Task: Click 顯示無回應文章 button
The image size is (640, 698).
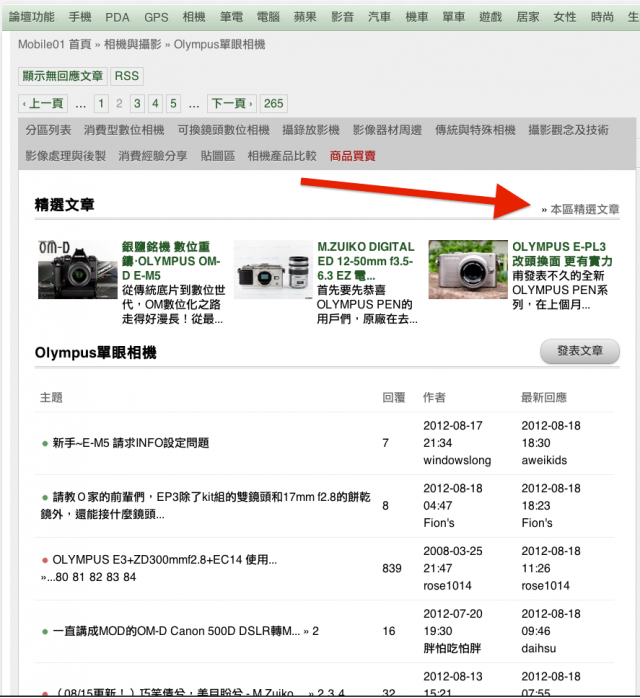Action: pos(63,76)
